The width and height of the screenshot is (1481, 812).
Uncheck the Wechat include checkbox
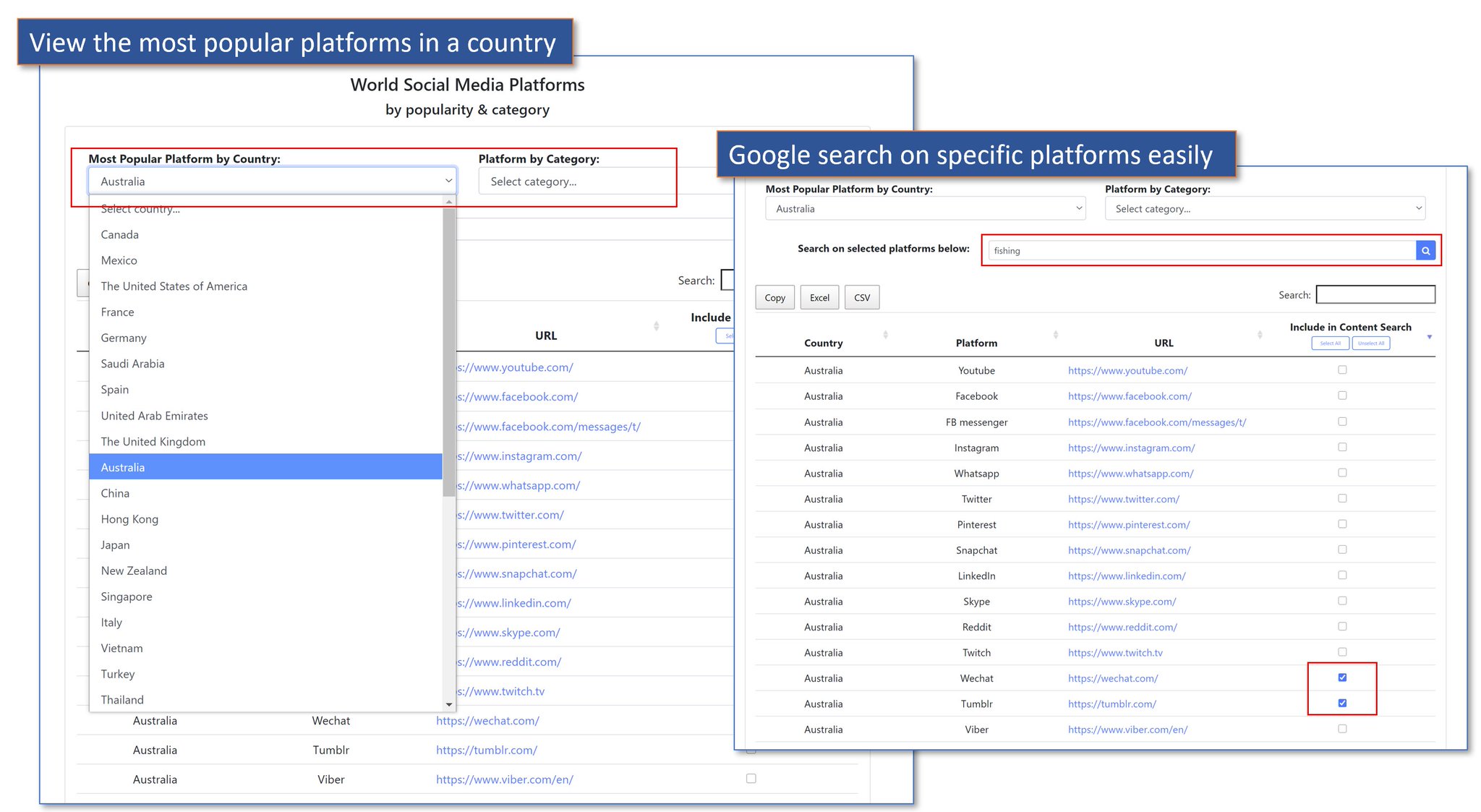[x=1342, y=678]
